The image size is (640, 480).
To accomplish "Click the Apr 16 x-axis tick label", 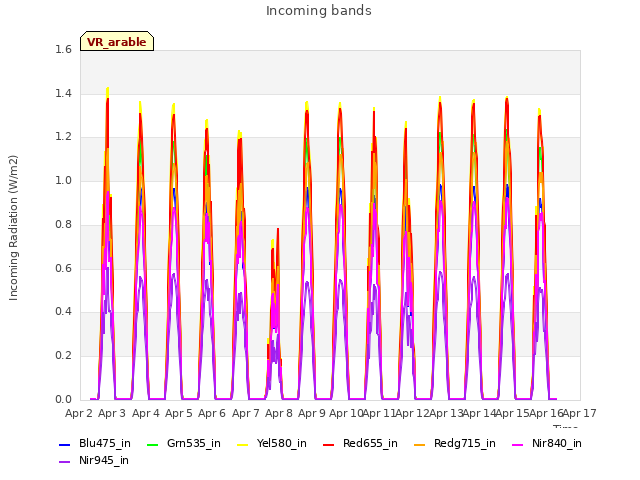I will [x=546, y=413].
